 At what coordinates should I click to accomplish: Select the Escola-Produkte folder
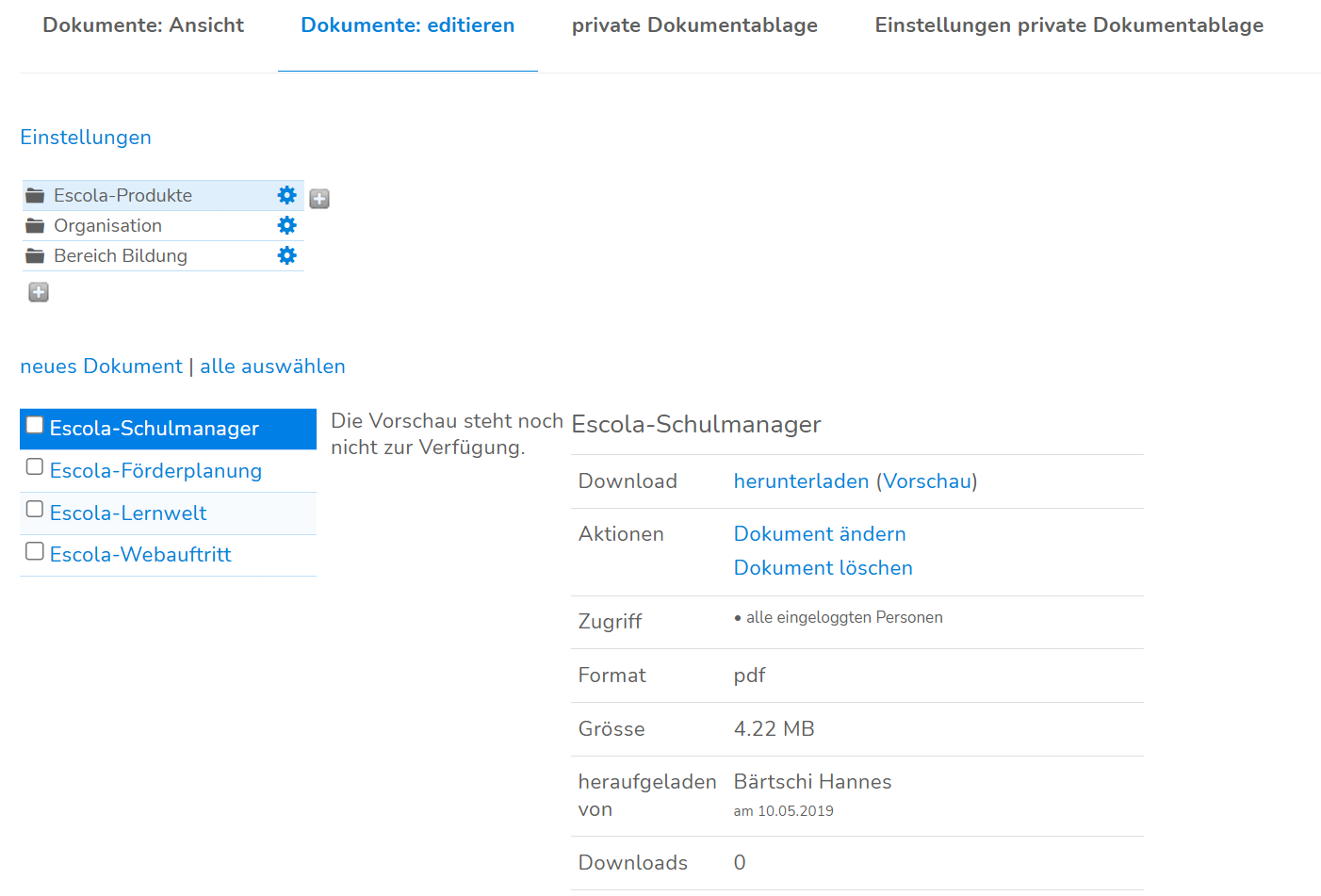click(x=122, y=195)
